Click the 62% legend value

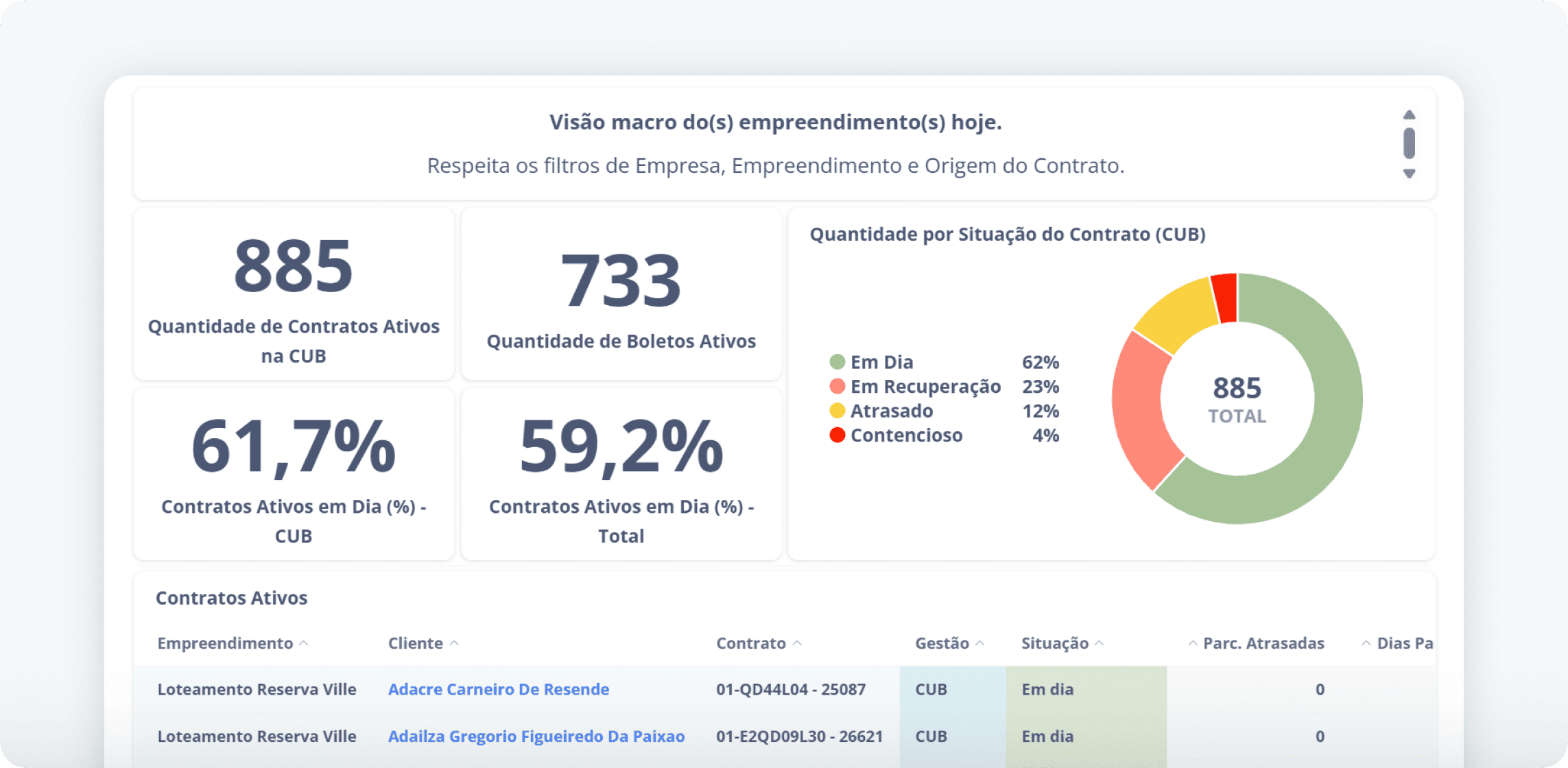pyautogui.click(x=1041, y=361)
